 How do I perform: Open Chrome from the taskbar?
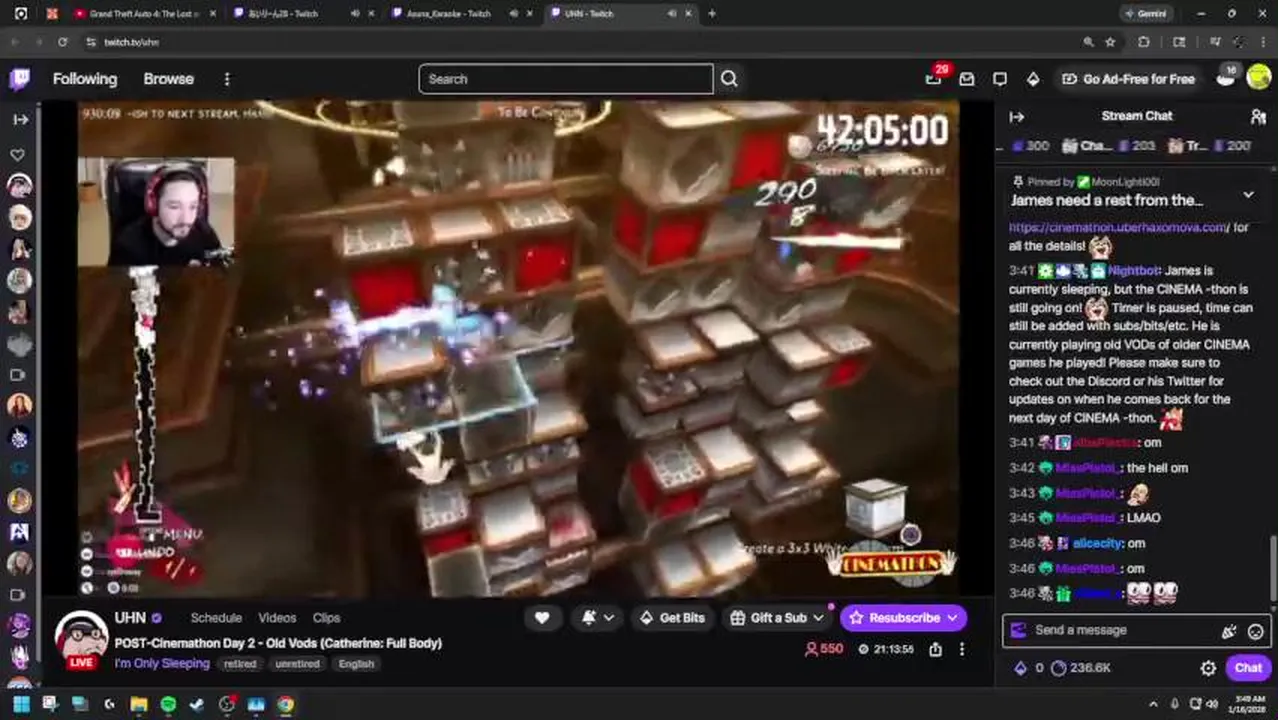pos(285,705)
